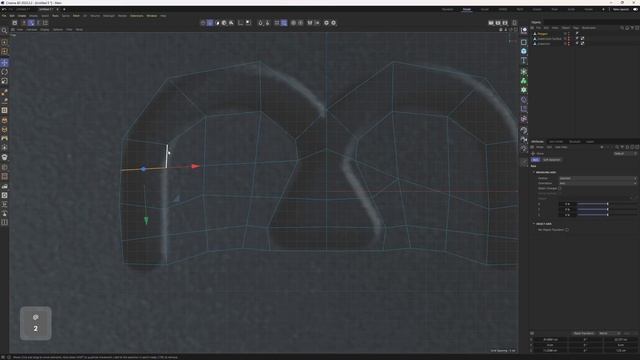The height and width of the screenshot is (360, 640).
Task: Click the filter funnel icon in Object Manager
Action: pyautogui.click(x=632, y=28)
